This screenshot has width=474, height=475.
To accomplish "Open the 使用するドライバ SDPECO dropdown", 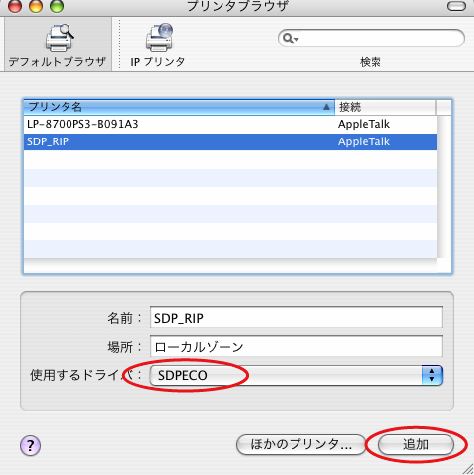I will coord(296,375).
